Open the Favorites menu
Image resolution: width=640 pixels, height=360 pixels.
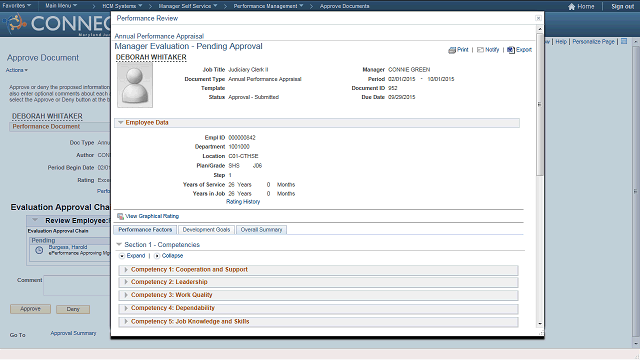[x=17, y=6]
